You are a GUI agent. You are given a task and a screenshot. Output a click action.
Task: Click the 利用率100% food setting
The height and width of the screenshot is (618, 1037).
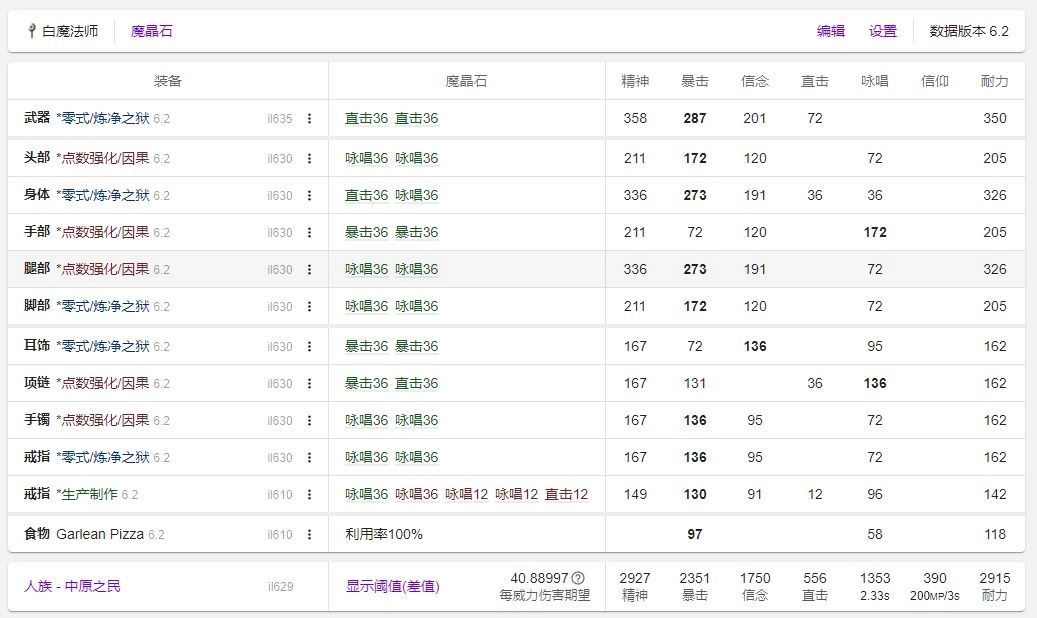click(x=384, y=535)
